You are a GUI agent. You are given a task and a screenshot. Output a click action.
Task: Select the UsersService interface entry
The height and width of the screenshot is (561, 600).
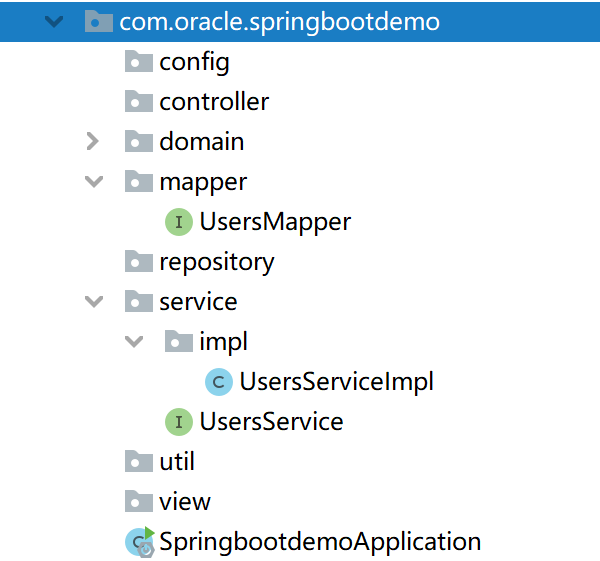pos(271,422)
